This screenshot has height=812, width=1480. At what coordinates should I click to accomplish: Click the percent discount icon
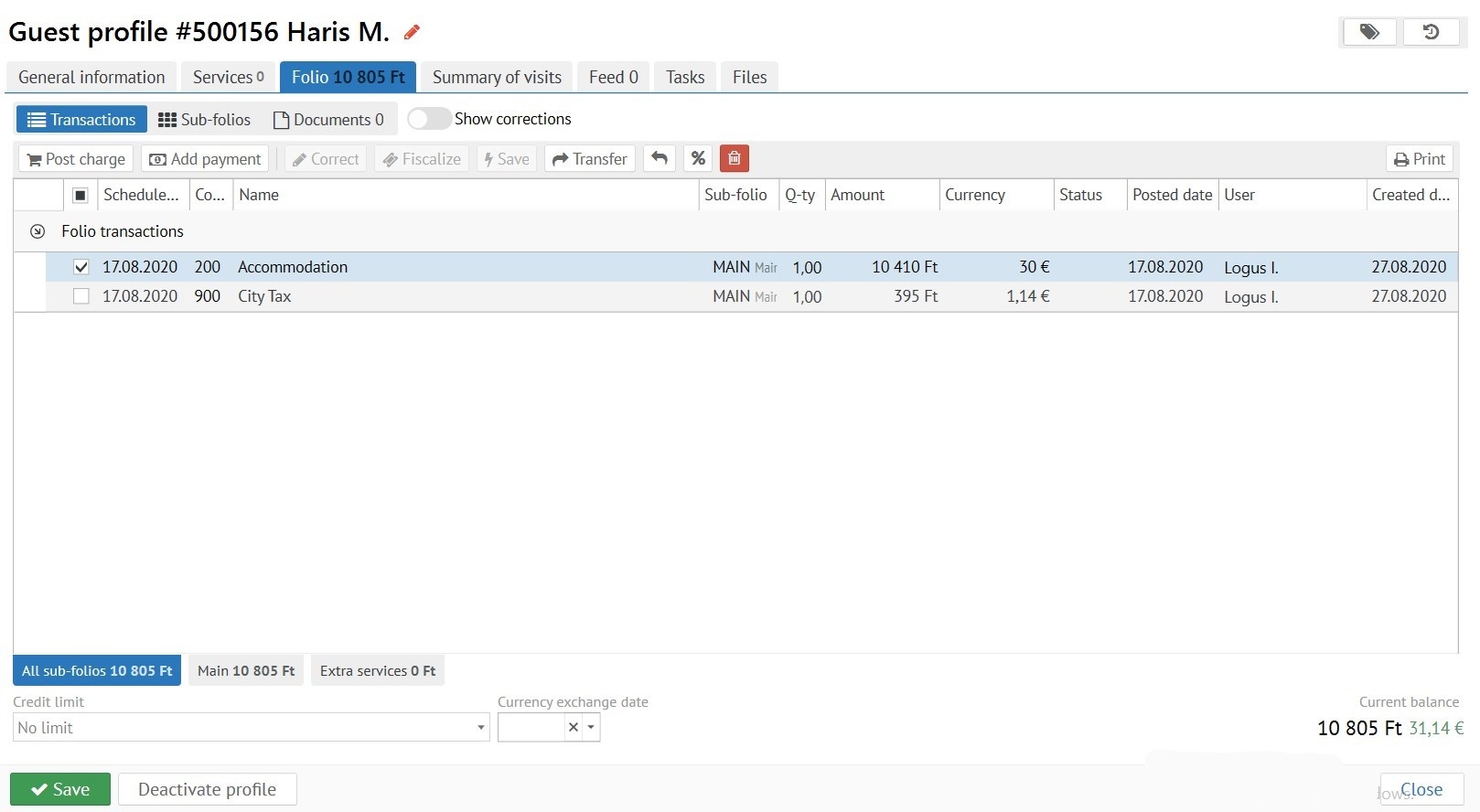[x=698, y=159]
